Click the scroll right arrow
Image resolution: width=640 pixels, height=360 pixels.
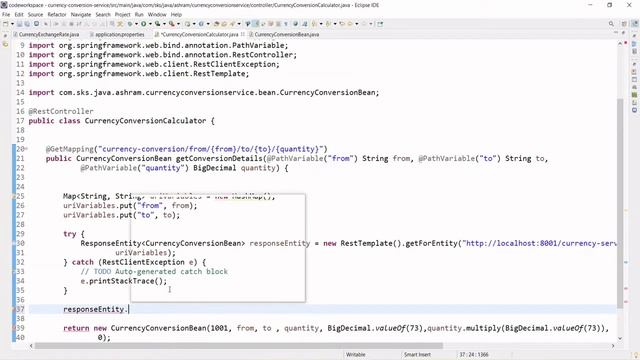[x=613, y=346]
